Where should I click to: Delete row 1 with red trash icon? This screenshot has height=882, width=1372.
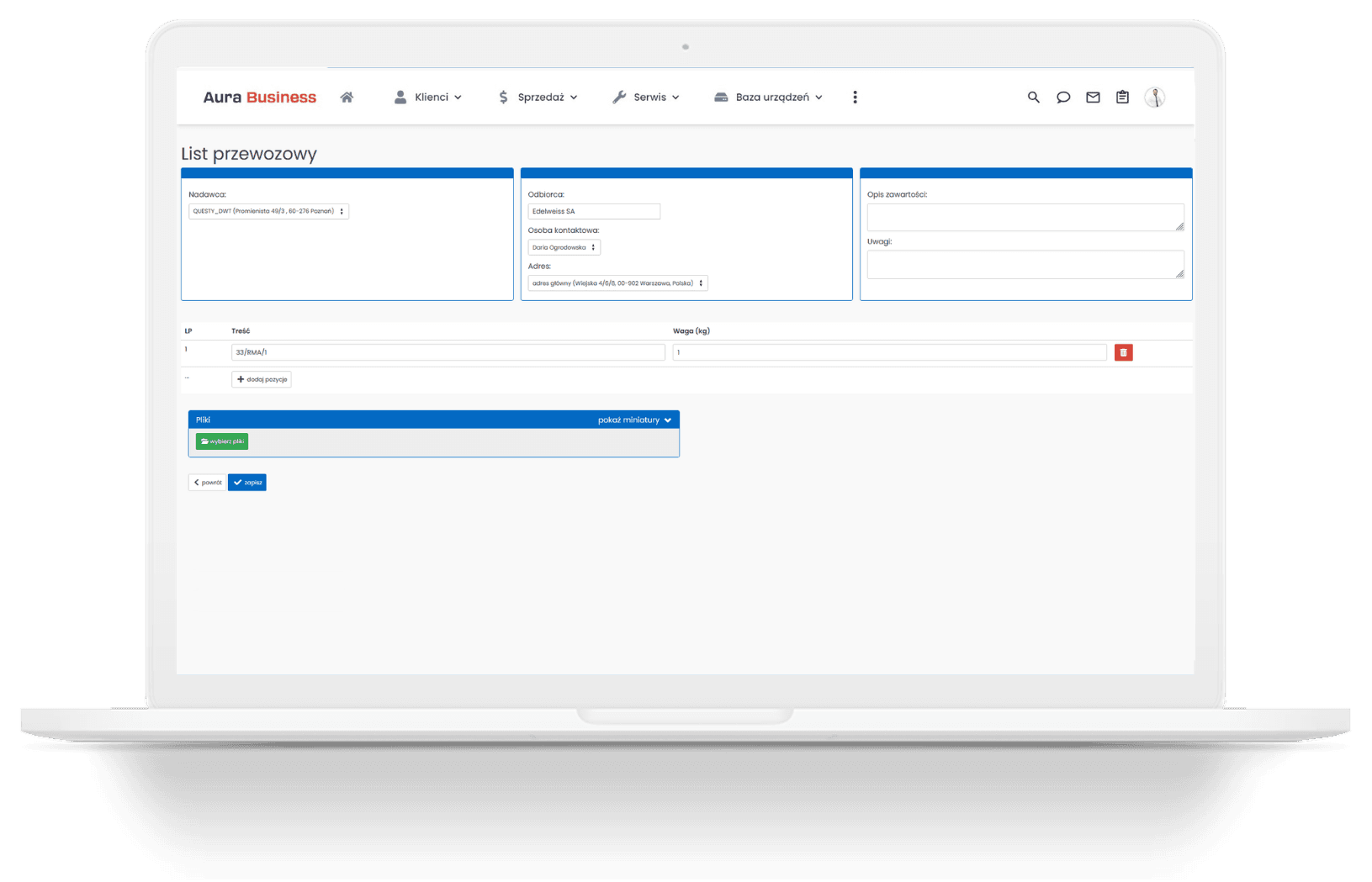pos(1123,352)
